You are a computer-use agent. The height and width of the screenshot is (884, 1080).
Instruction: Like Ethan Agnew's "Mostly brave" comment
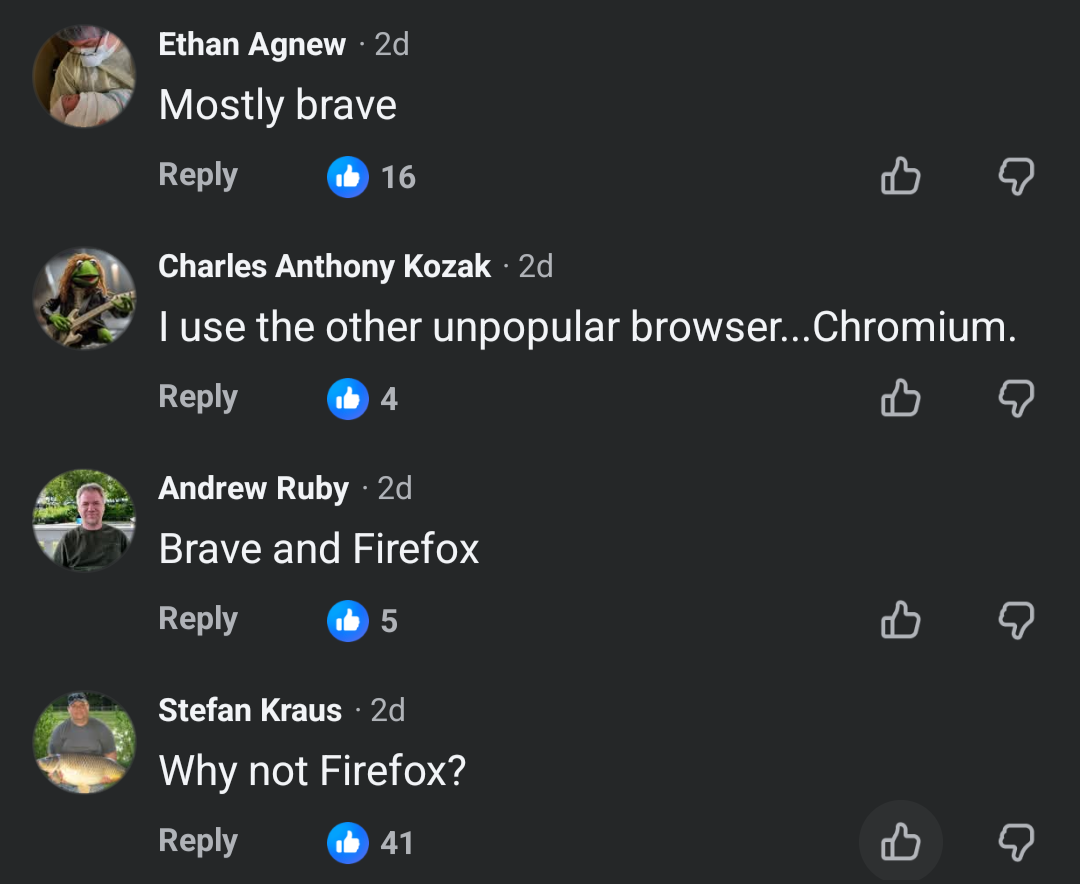900,177
